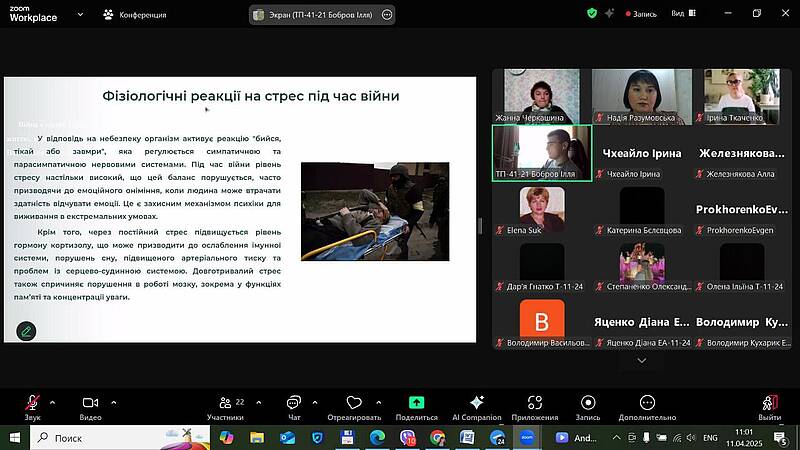The width and height of the screenshot is (800, 450).
Task: Unmute microphone with the Звук button
Action: [x=32, y=403]
